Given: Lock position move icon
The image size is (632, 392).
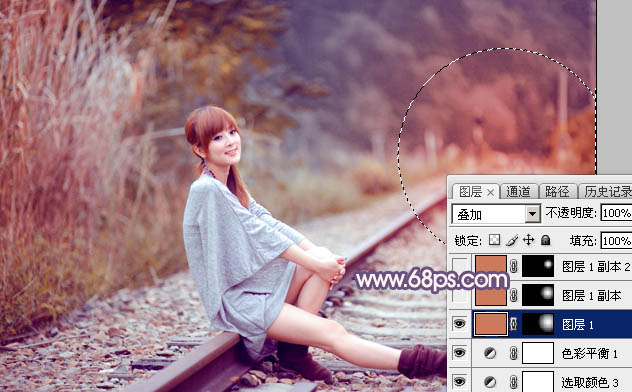Looking at the screenshot, I should tap(528, 240).
